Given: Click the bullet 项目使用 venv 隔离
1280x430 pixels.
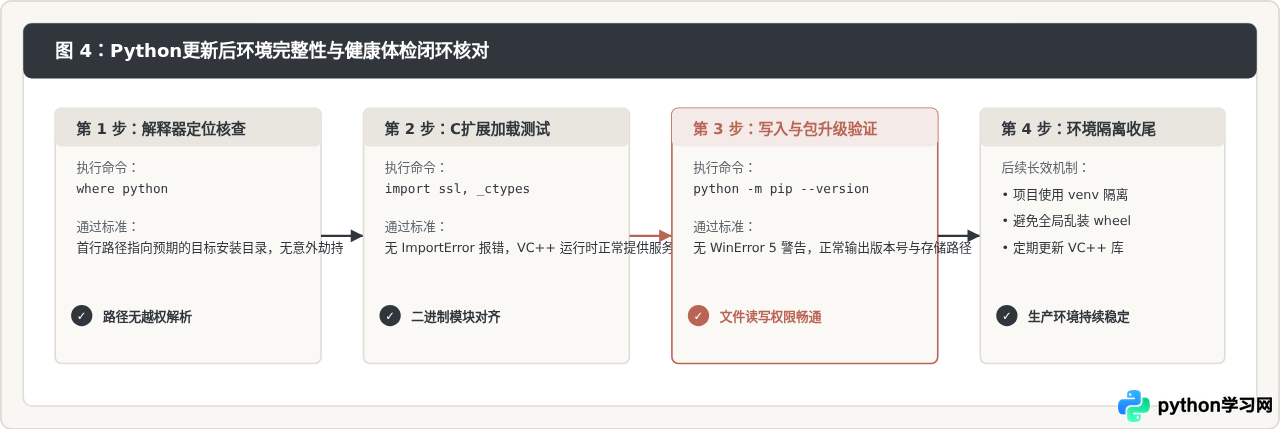Looking at the screenshot, I should [1065, 195].
